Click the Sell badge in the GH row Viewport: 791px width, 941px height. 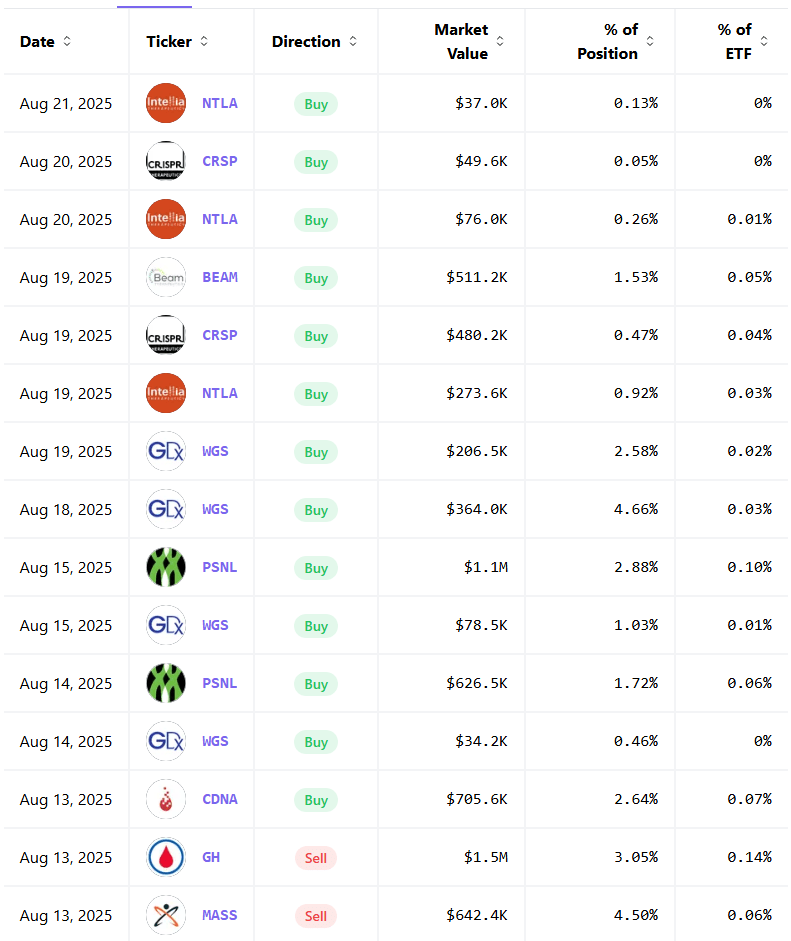[x=316, y=858]
